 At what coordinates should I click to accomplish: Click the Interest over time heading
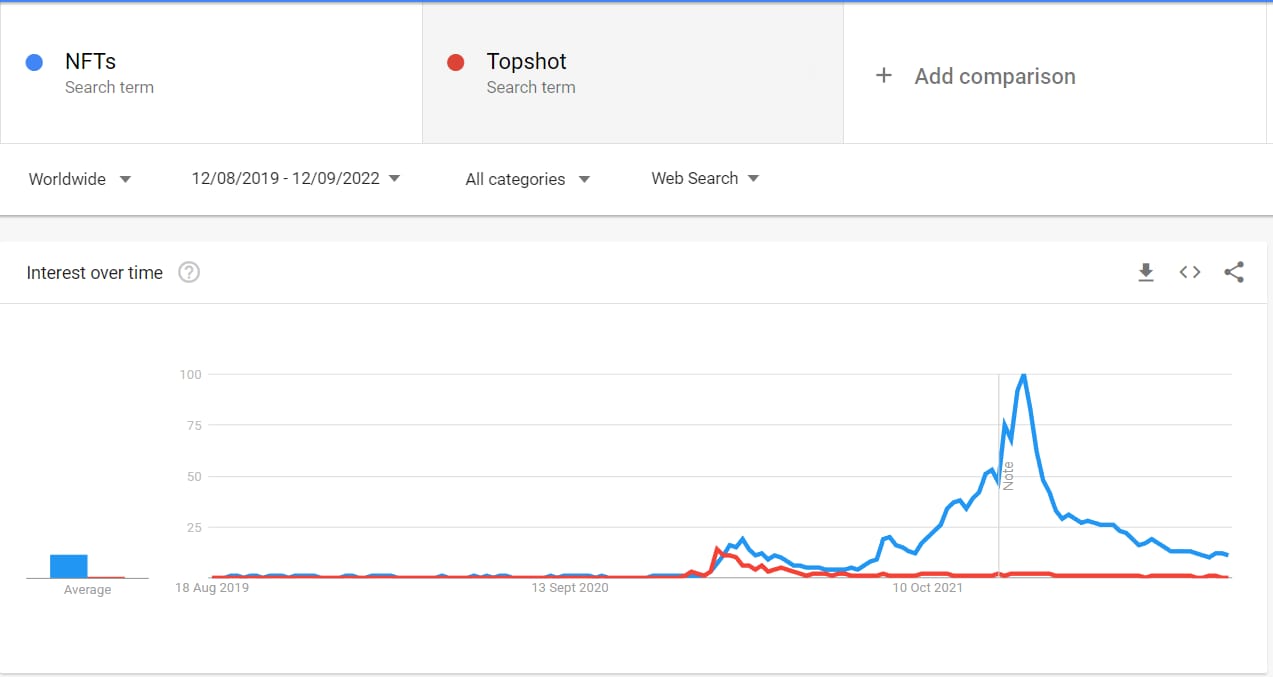[95, 273]
